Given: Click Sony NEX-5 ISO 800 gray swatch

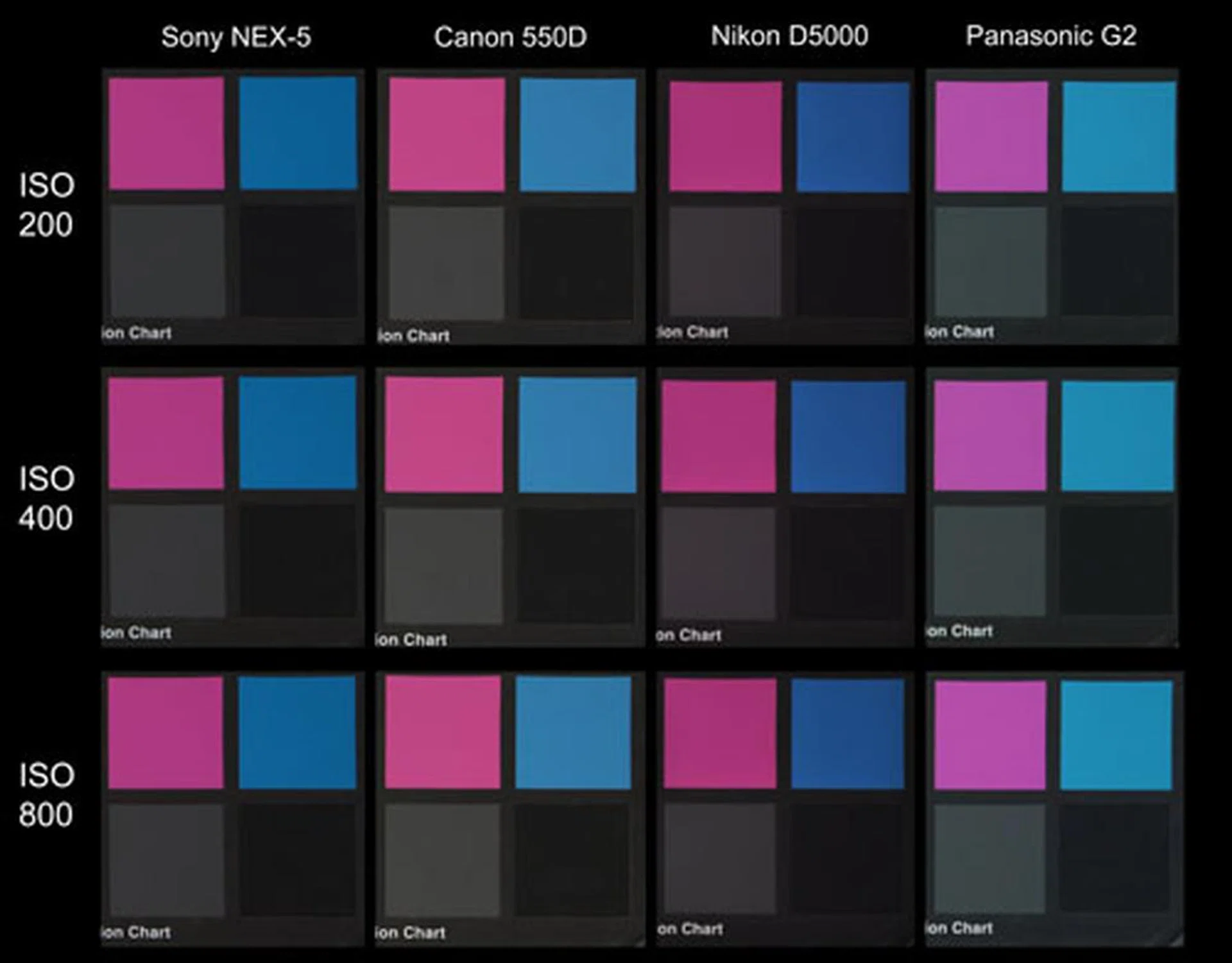Looking at the screenshot, I should click(166, 860).
